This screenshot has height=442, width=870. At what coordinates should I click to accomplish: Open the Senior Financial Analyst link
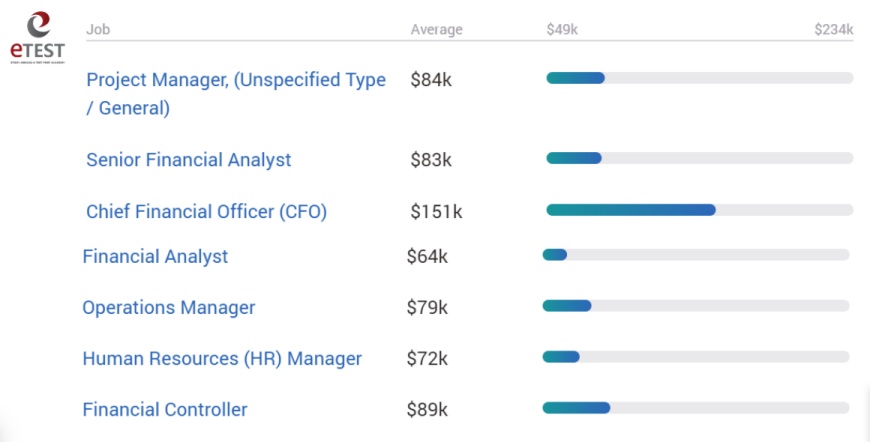[x=189, y=160]
